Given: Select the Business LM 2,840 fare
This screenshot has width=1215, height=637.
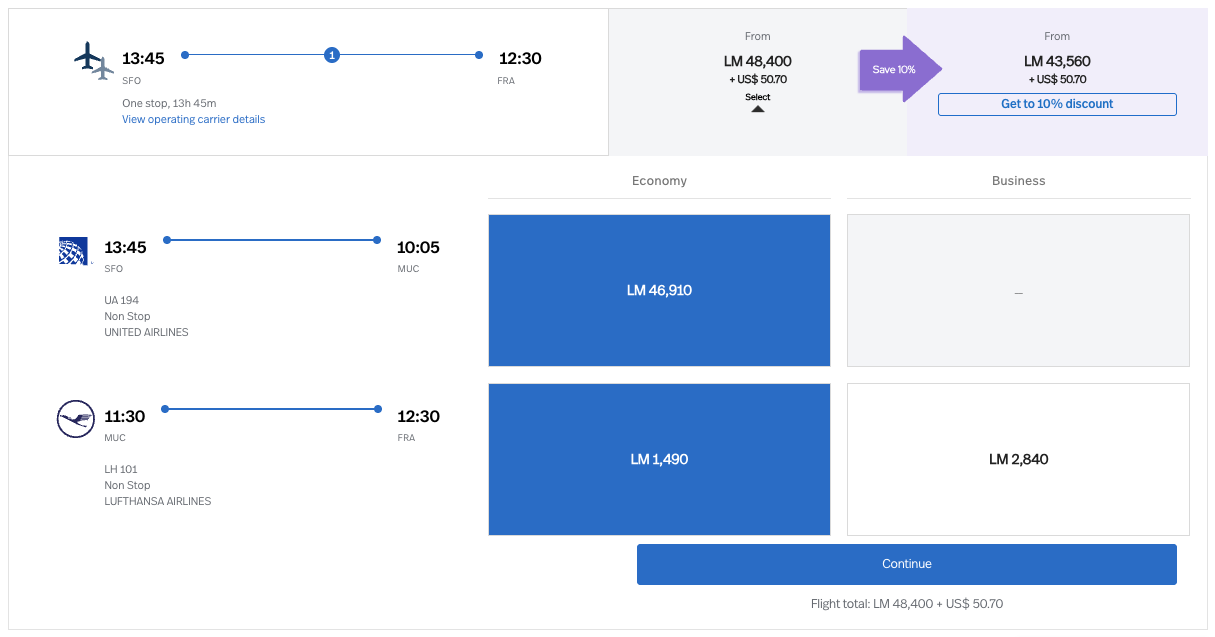Looking at the screenshot, I should point(1018,459).
